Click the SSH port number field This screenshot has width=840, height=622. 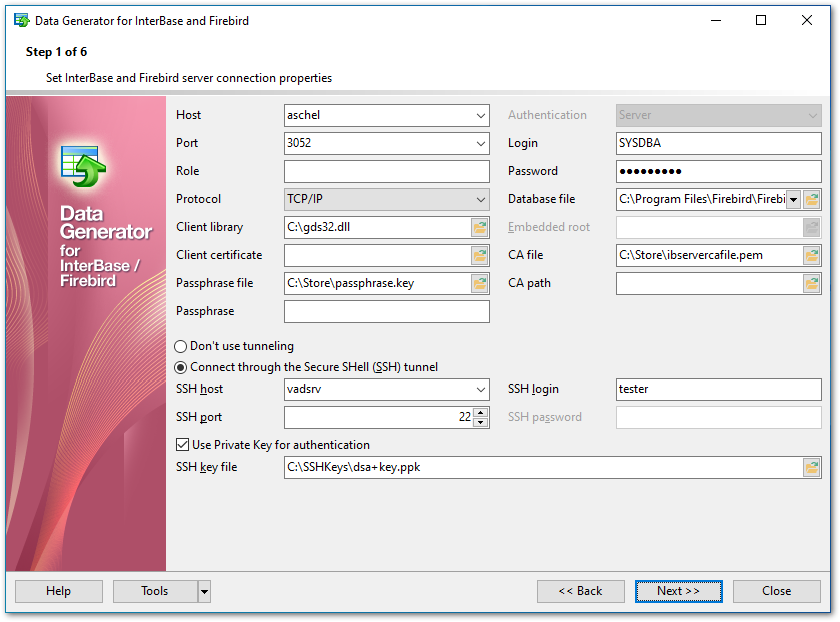tap(379, 418)
